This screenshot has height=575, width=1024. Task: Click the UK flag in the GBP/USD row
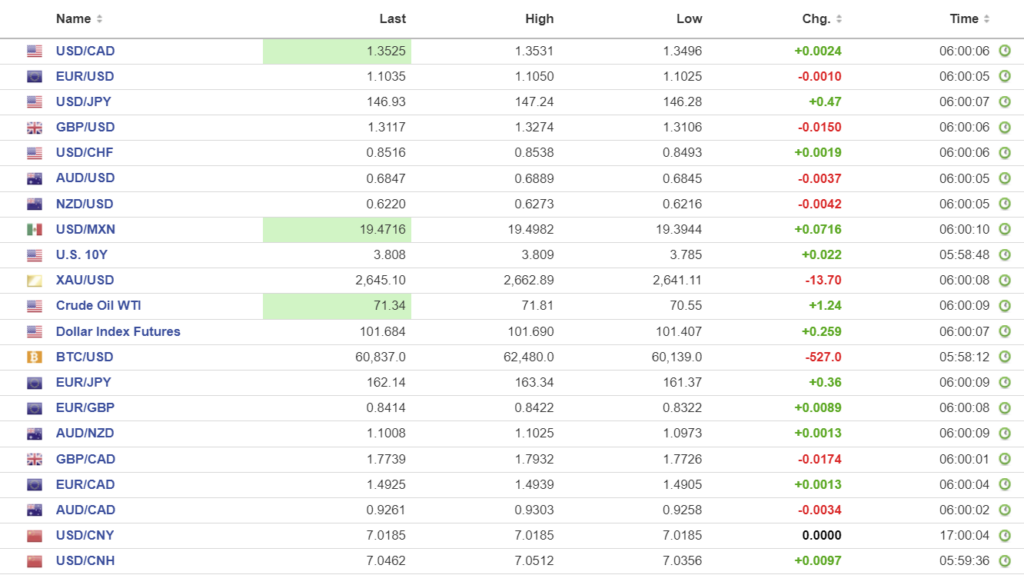tap(35, 128)
